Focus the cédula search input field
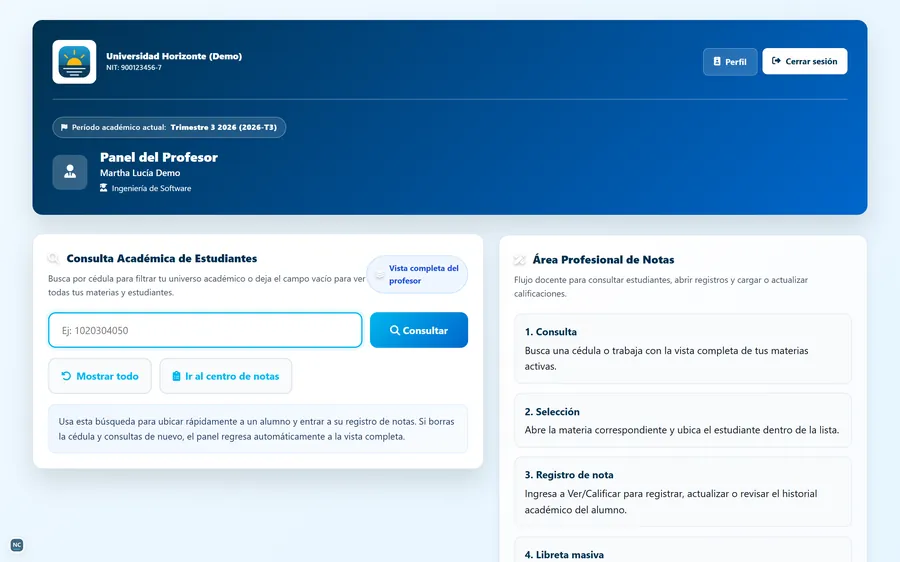Viewport: 900px width, 562px height. pyautogui.click(x=205, y=330)
